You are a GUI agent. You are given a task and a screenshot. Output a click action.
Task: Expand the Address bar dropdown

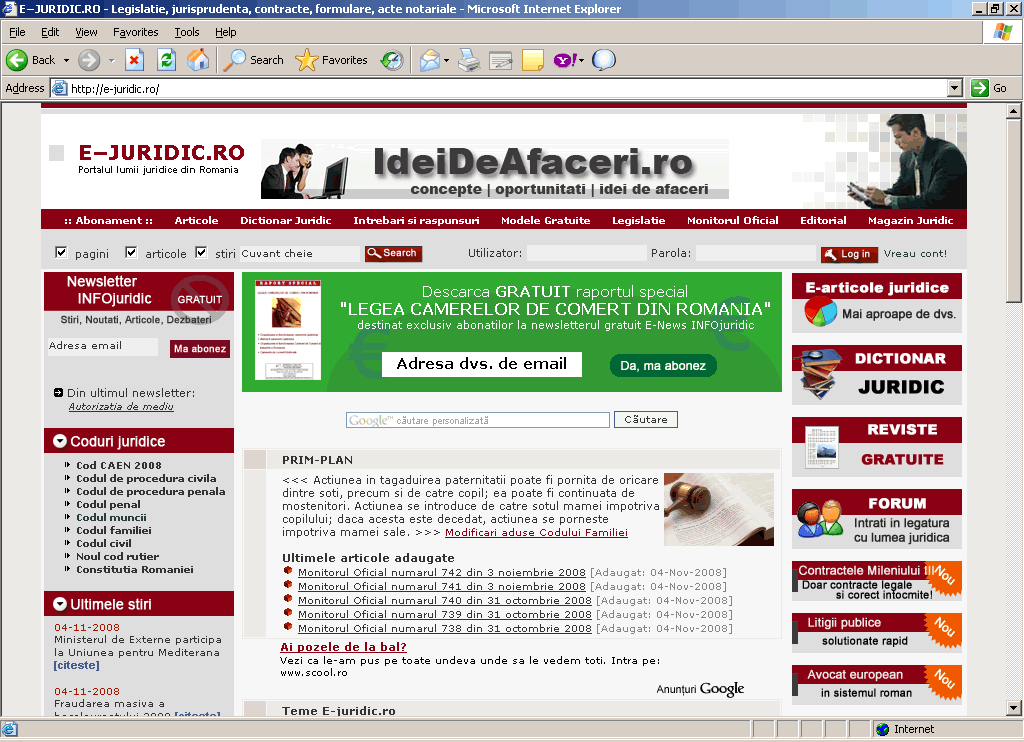click(x=955, y=88)
